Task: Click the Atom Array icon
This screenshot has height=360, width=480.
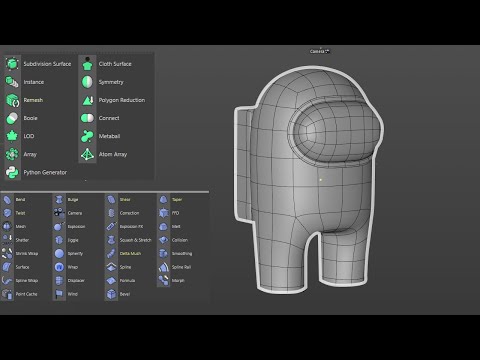Action: tap(87, 154)
